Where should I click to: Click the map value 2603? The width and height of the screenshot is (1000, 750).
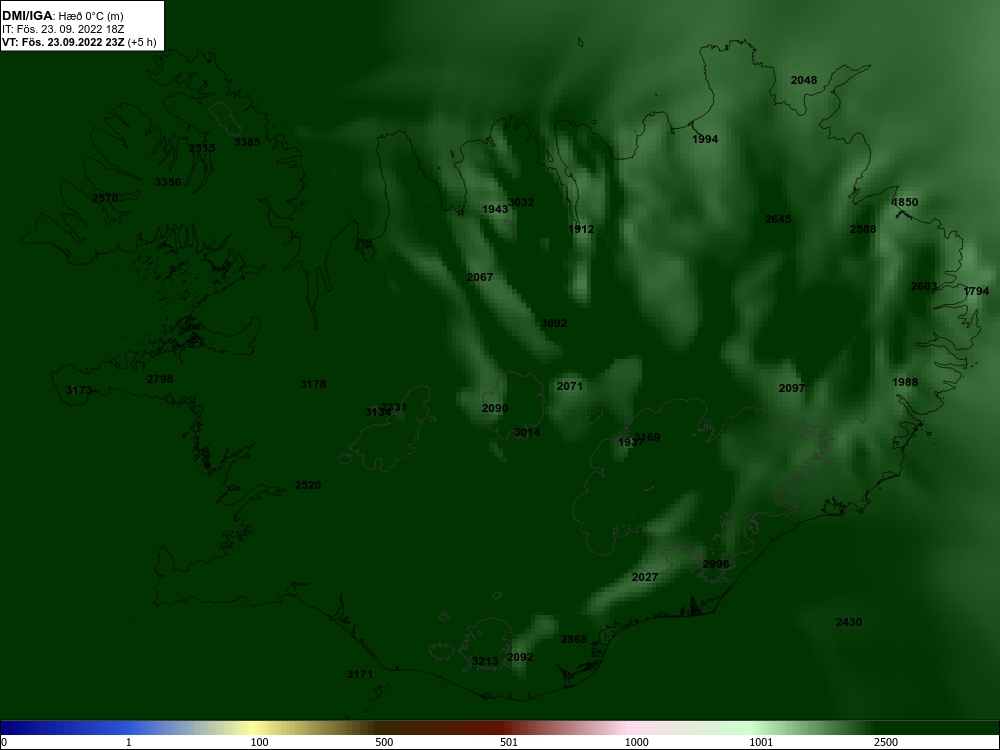coord(924,286)
